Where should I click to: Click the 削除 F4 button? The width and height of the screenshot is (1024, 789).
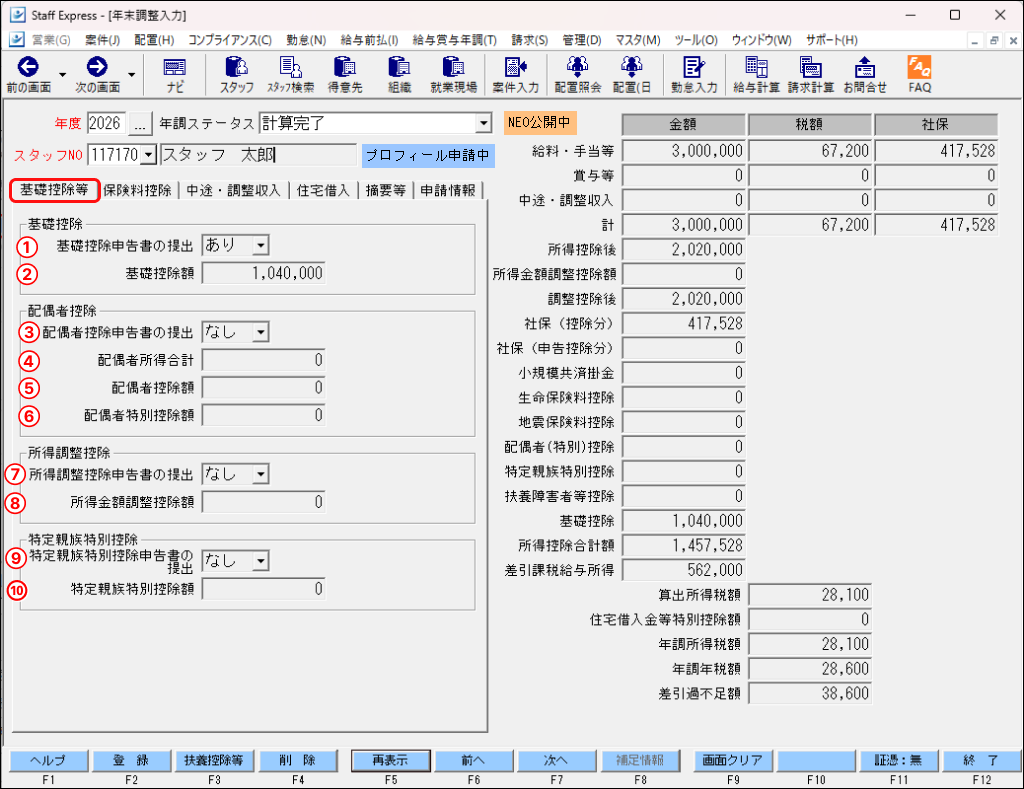point(298,760)
